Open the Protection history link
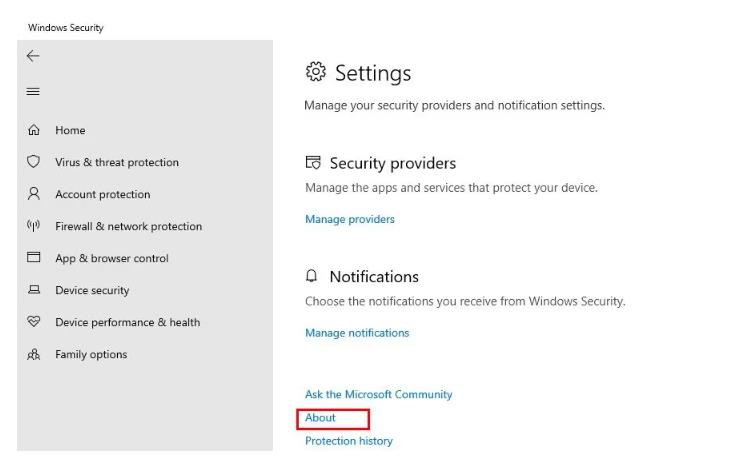The image size is (737, 459). coord(349,441)
